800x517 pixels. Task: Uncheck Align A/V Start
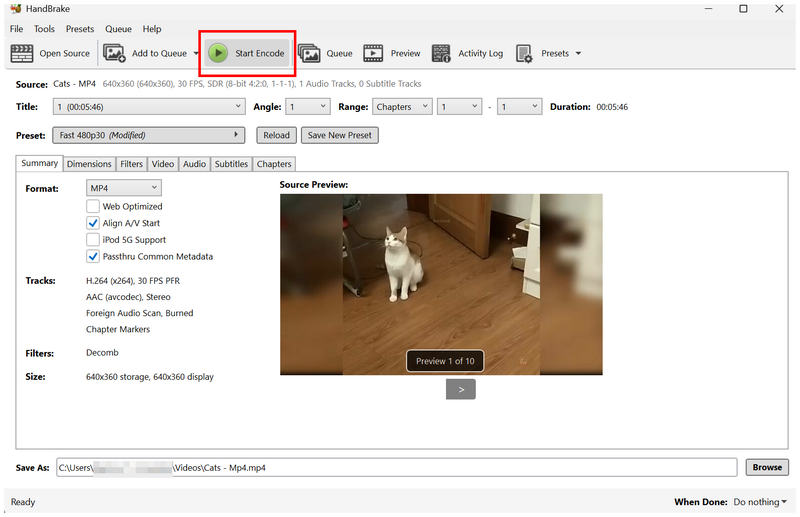click(93, 223)
